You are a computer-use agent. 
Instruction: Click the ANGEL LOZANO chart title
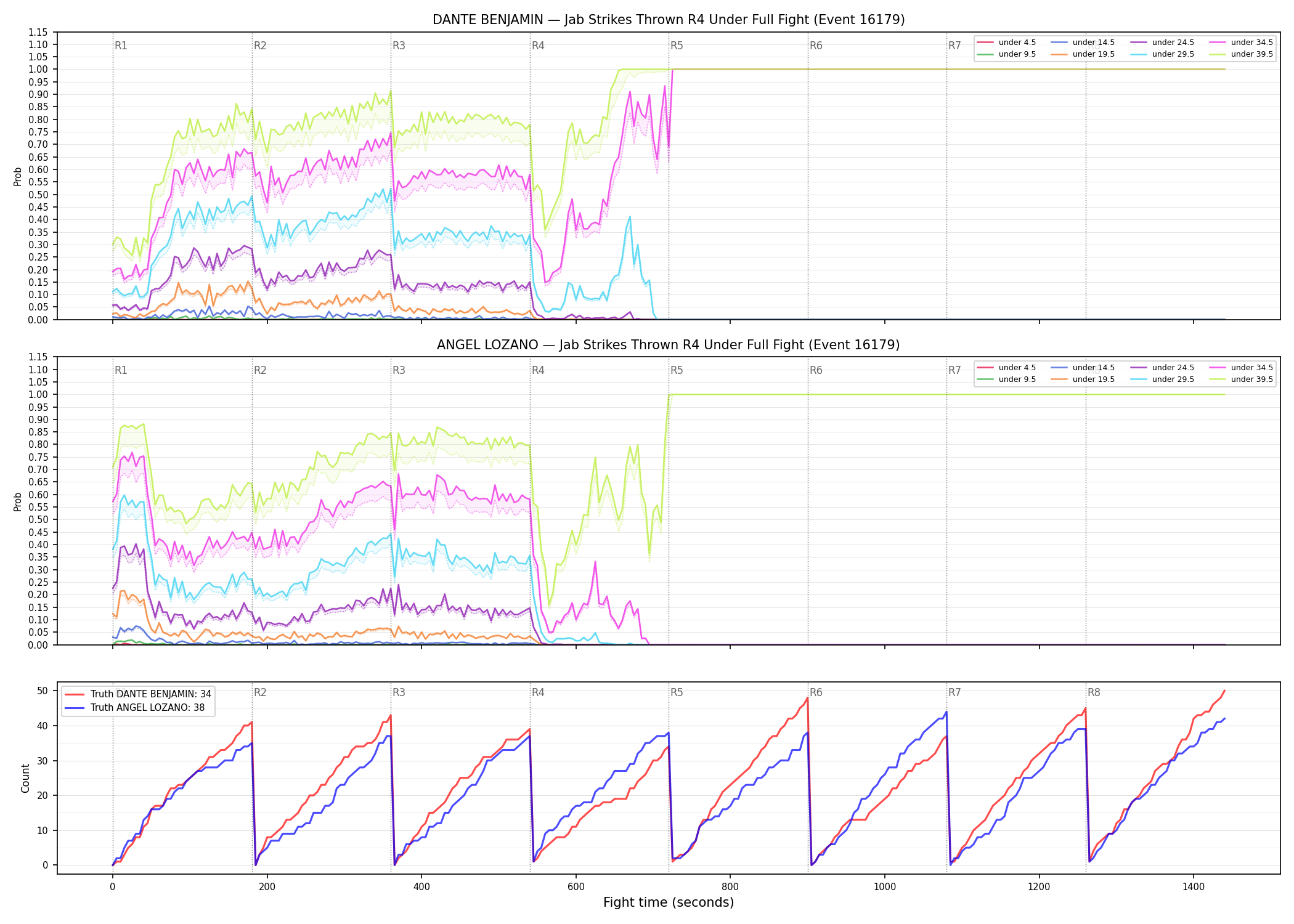(x=669, y=345)
